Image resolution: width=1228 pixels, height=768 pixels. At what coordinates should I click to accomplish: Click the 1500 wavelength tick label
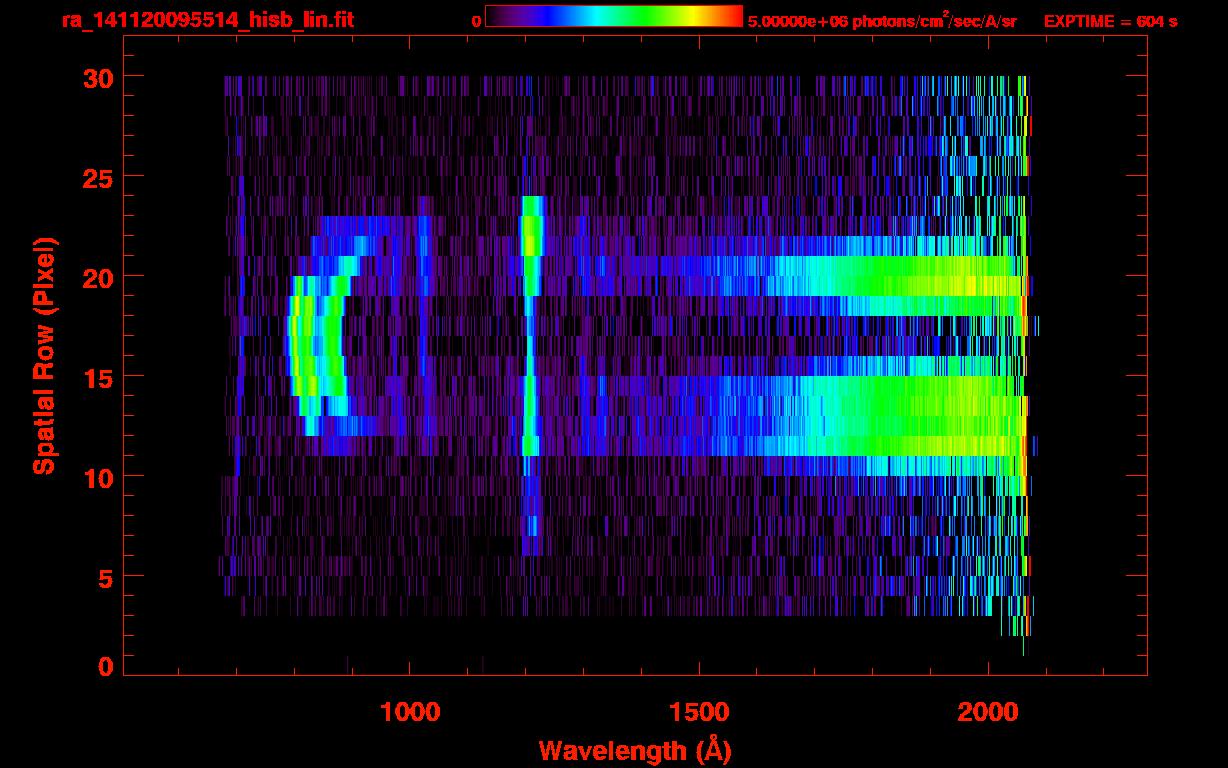699,711
